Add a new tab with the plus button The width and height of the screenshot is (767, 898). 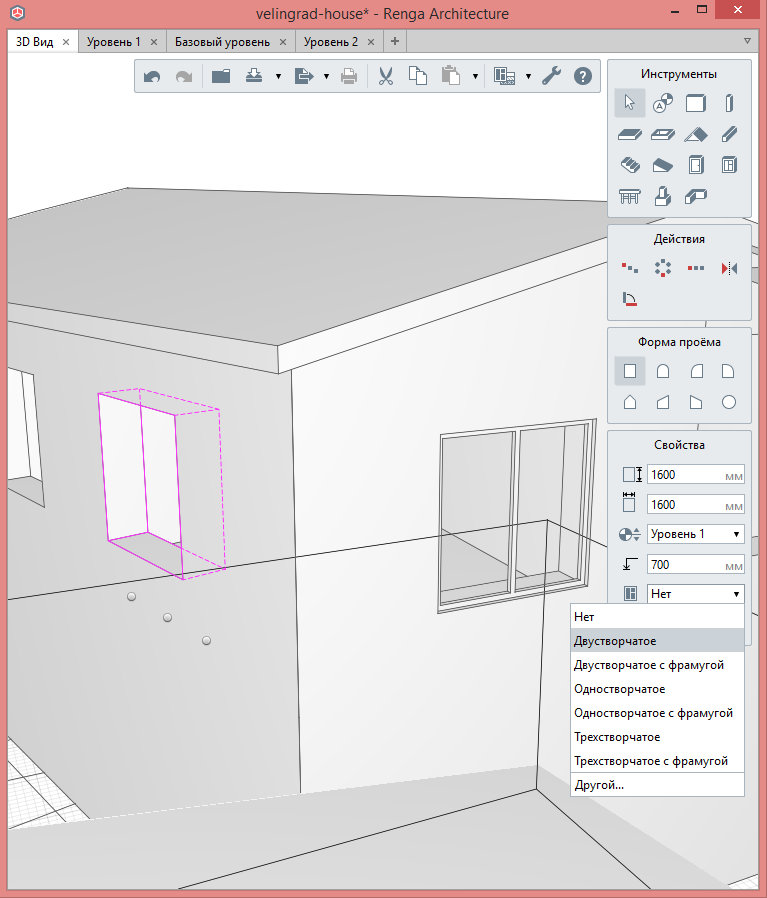(395, 41)
